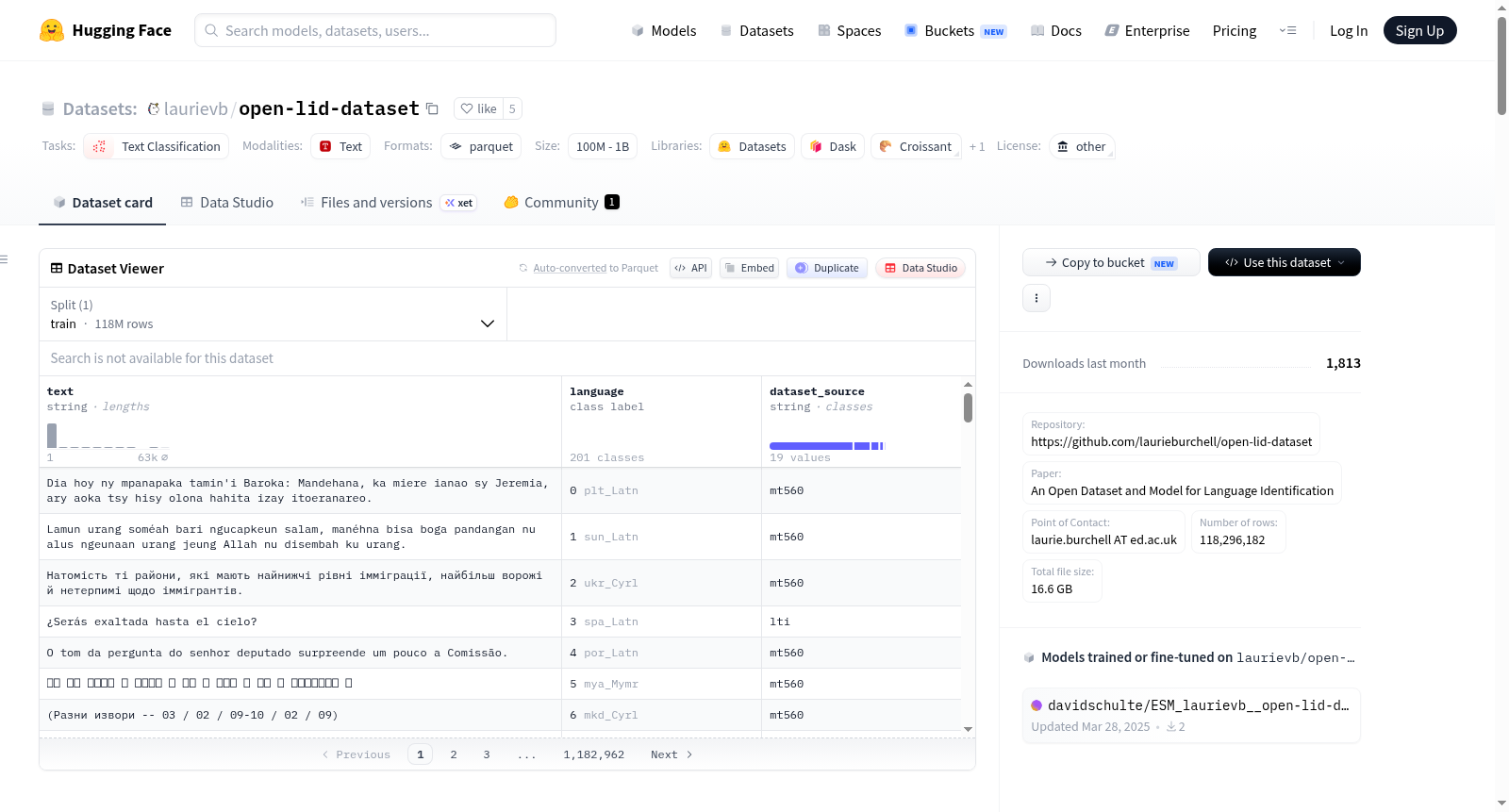The image size is (1509, 812).
Task: Click Copy to bucket button
Action: click(x=1111, y=262)
